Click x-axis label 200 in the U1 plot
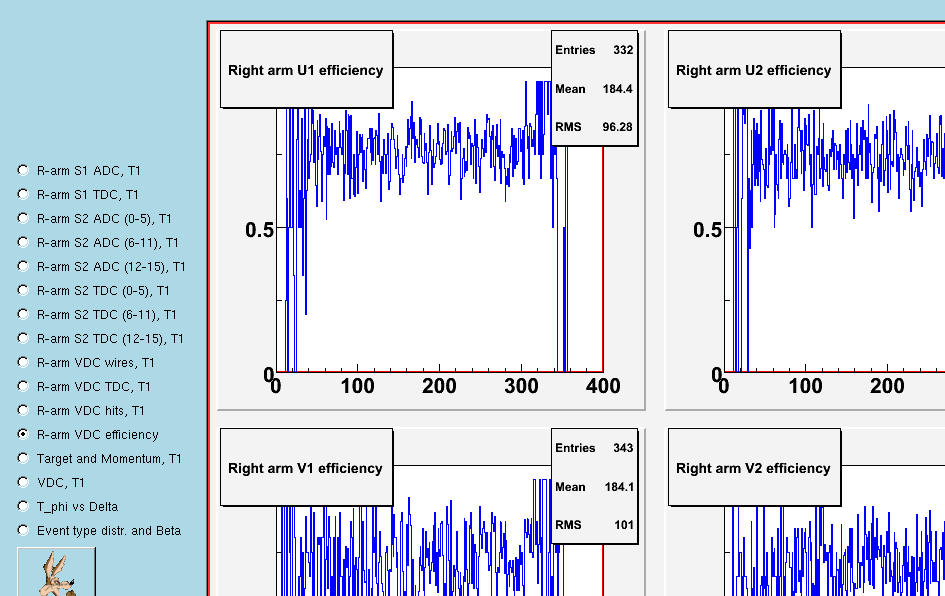The height and width of the screenshot is (596, 945). tap(439, 386)
